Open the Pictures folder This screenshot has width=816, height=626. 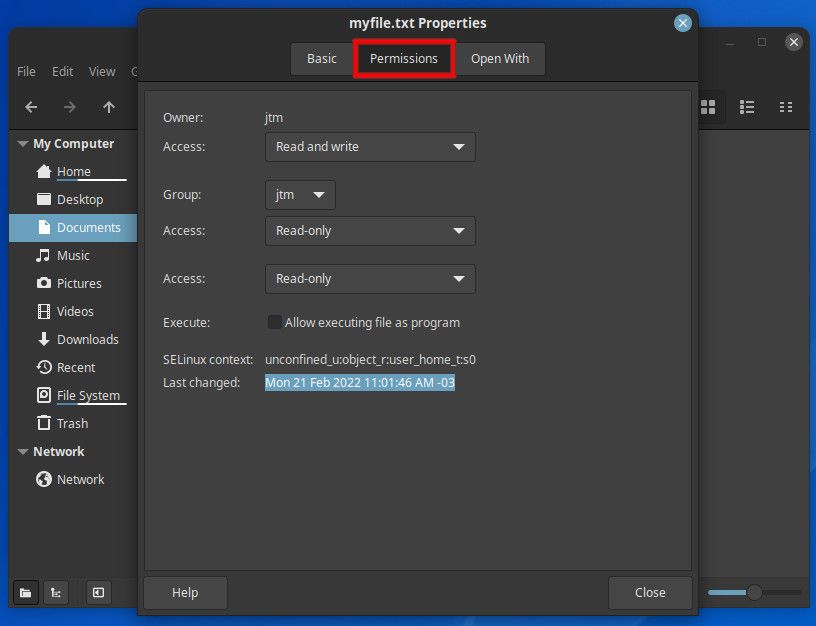[x=80, y=283]
